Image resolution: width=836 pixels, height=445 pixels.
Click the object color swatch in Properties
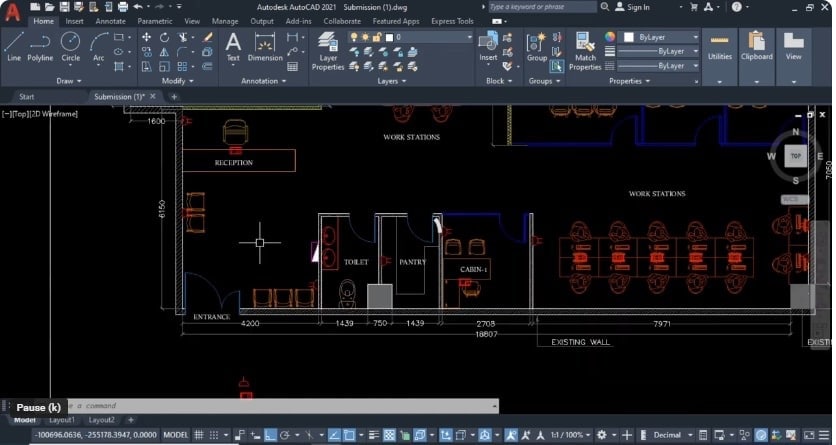[x=609, y=37]
